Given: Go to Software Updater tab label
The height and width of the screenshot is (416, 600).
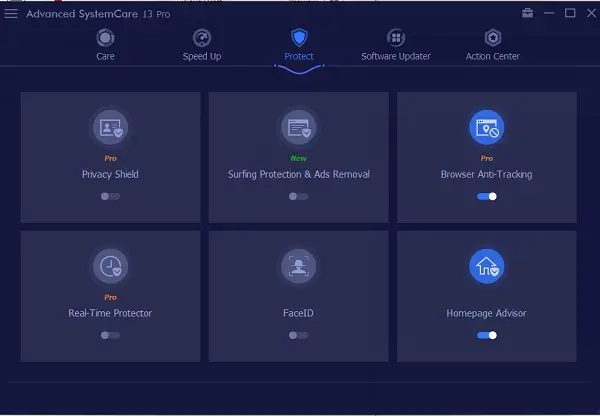Looking at the screenshot, I should pyautogui.click(x=396, y=57).
